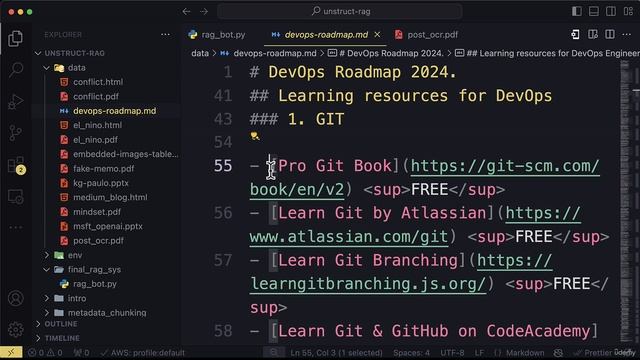Open Extensions view with the 2 badge
640x360 pixels.
(x=16, y=165)
